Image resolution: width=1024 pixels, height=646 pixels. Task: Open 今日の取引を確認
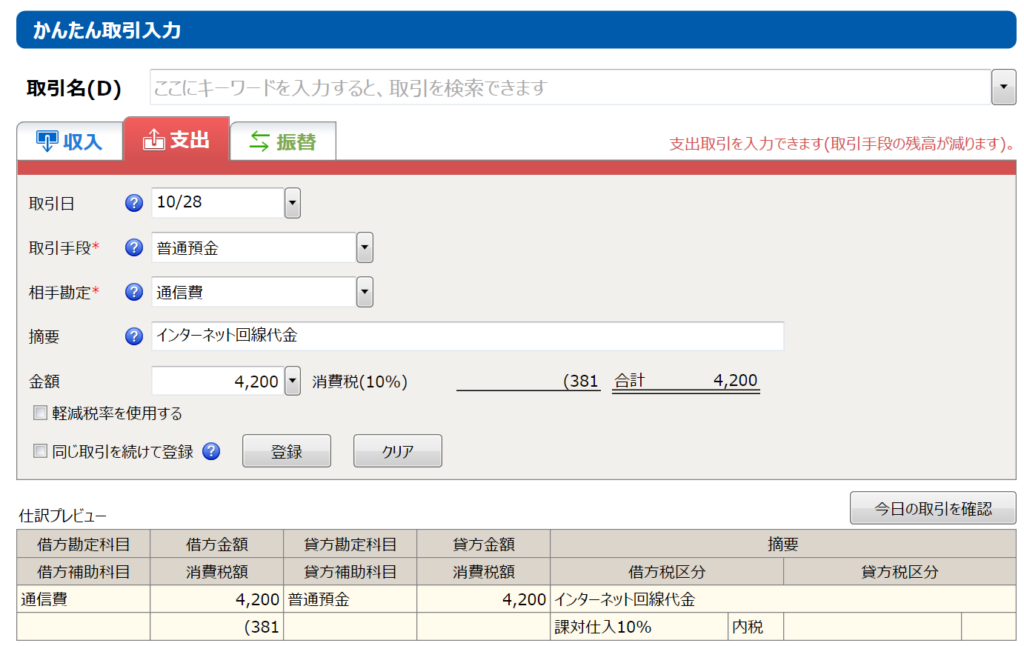click(933, 508)
